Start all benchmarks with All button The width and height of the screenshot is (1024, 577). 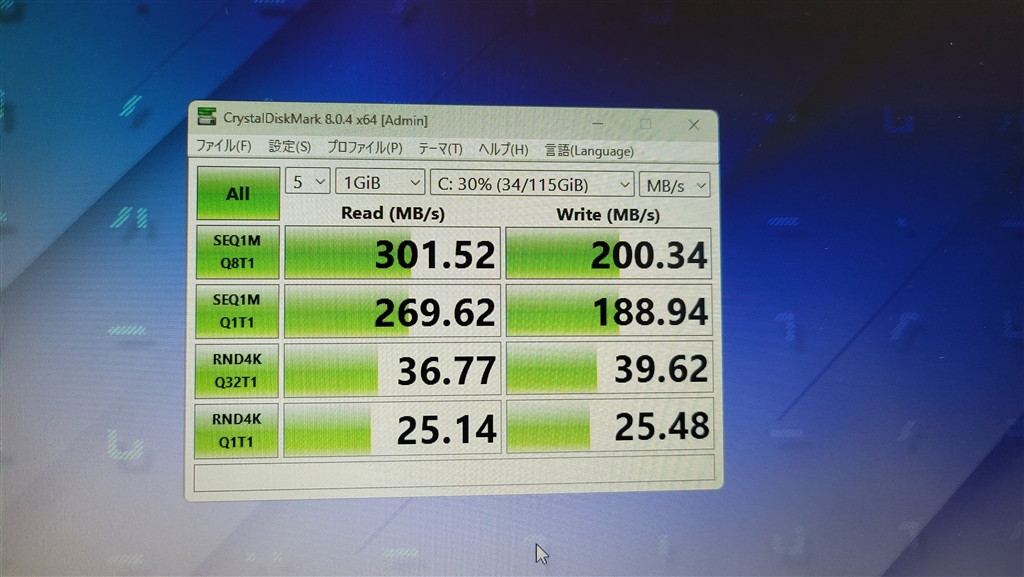238,194
